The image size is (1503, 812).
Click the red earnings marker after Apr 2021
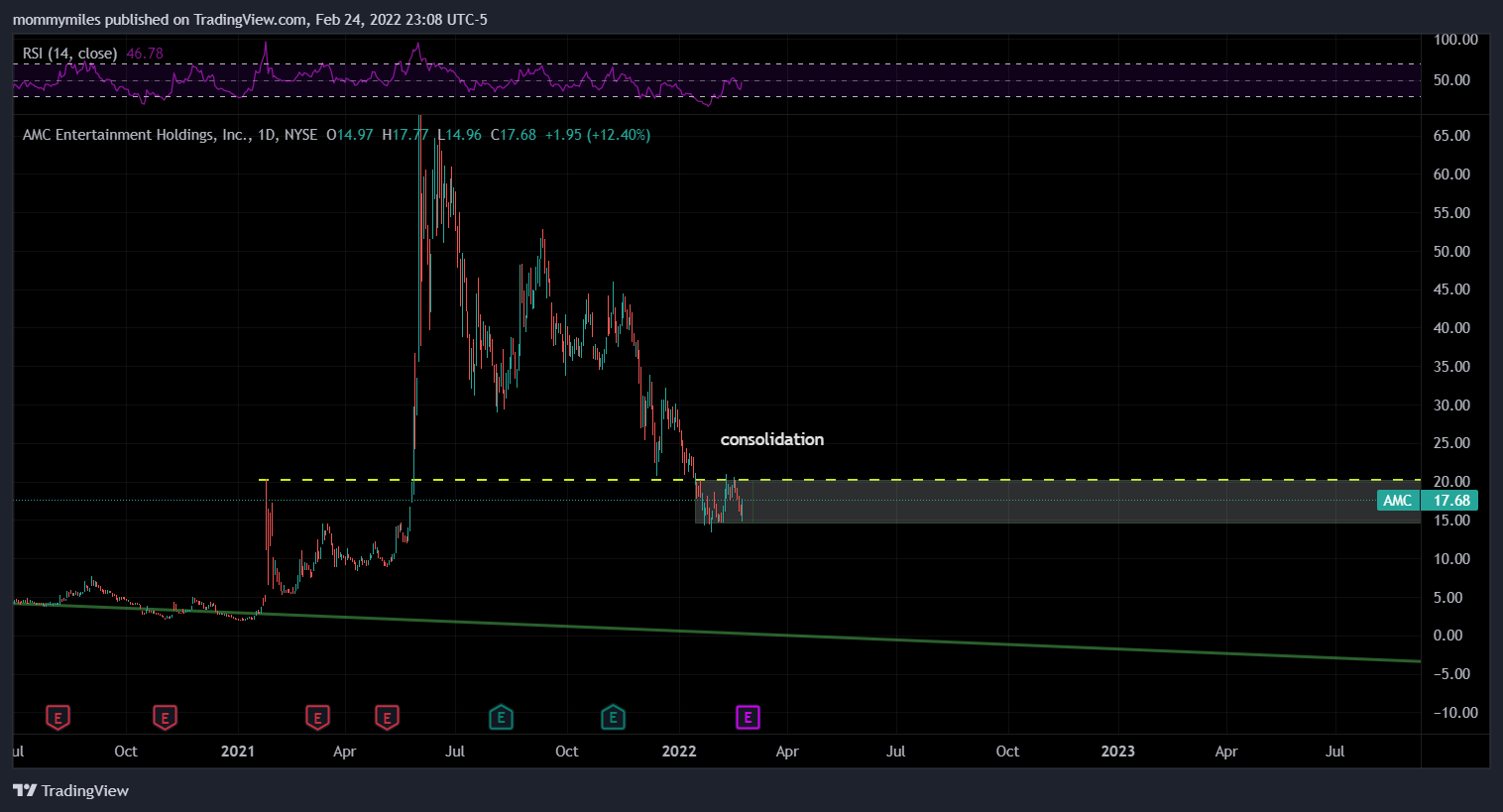point(387,717)
